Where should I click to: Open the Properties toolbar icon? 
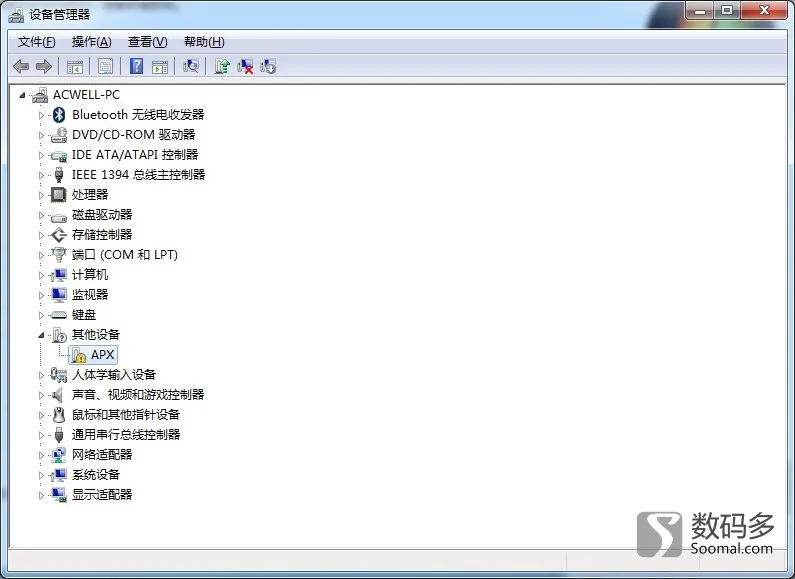point(105,66)
